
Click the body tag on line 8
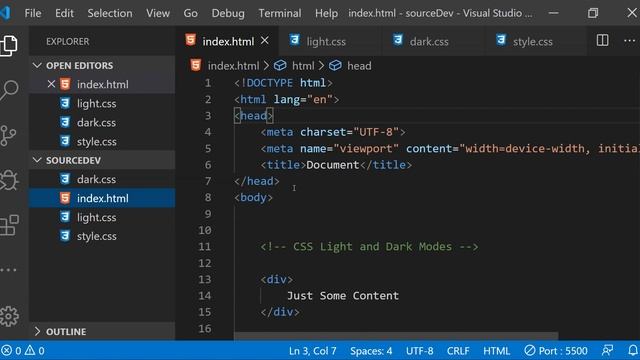pyautogui.click(x=253, y=198)
